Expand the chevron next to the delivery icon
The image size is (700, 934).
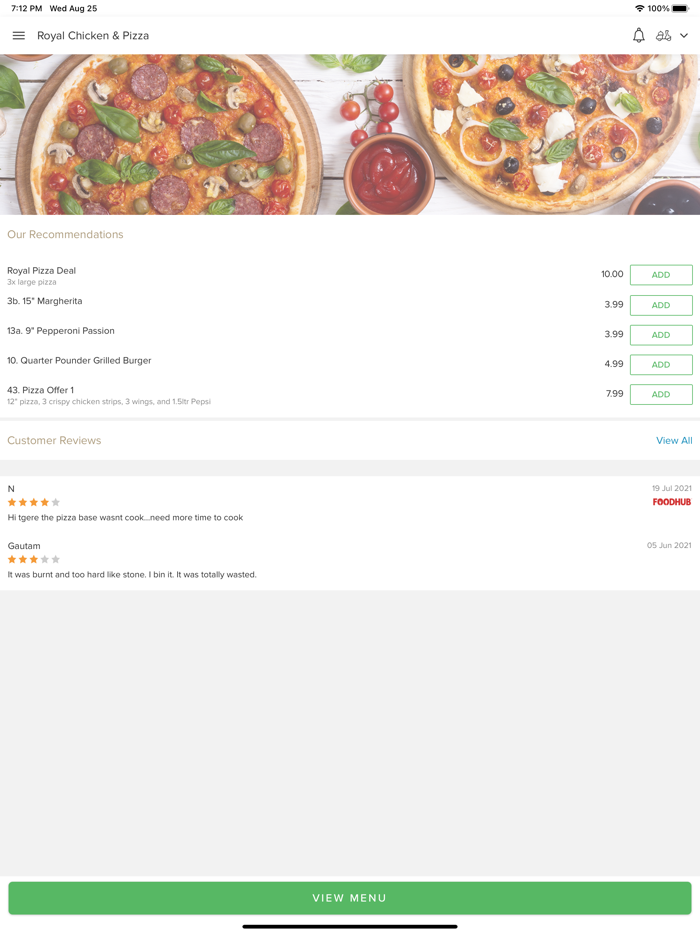pos(685,35)
